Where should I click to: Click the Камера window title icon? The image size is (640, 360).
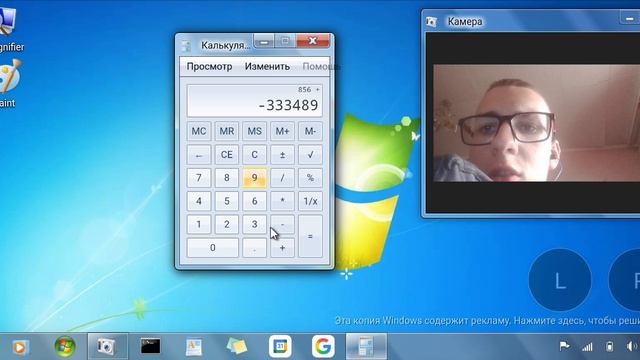(431, 21)
